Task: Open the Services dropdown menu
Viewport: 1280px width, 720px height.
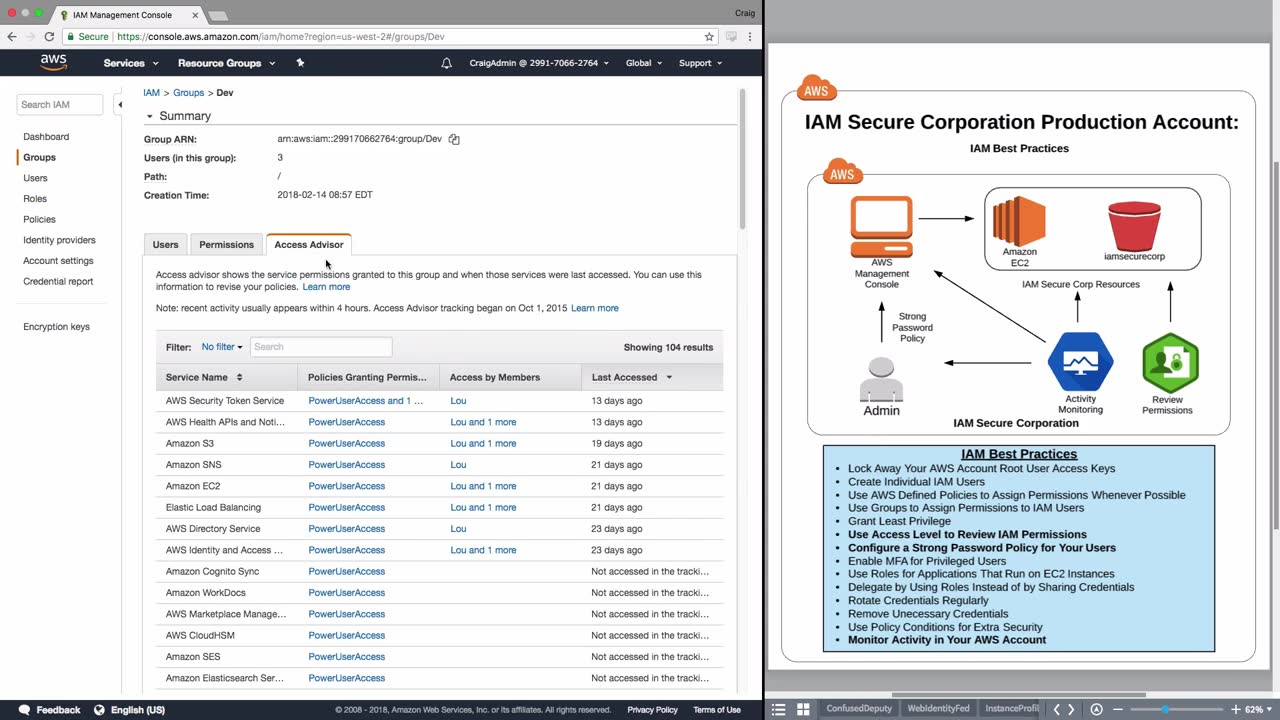Action: pyautogui.click(x=131, y=63)
